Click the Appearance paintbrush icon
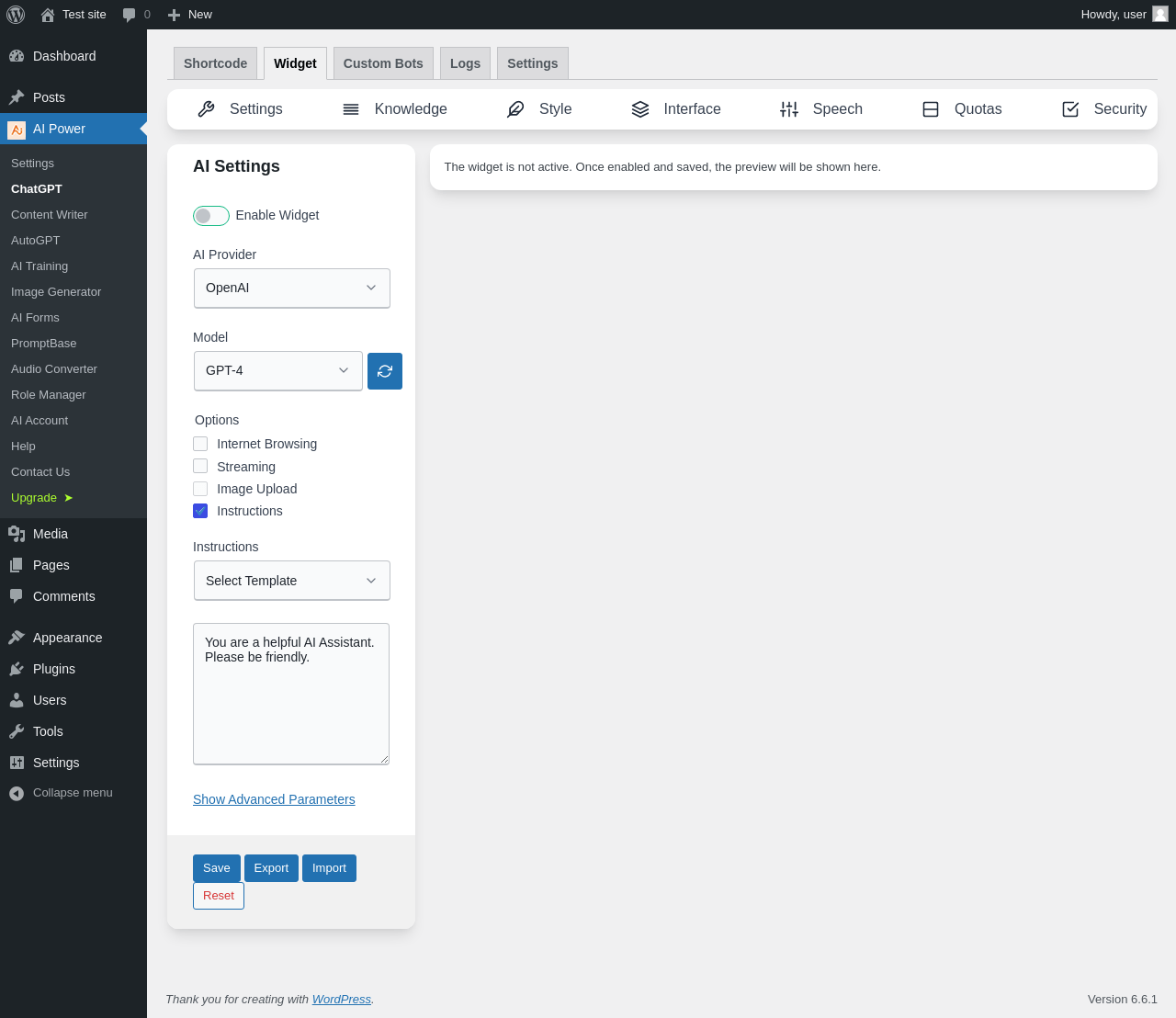This screenshot has width=1176, height=1018. pyautogui.click(x=17, y=638)
